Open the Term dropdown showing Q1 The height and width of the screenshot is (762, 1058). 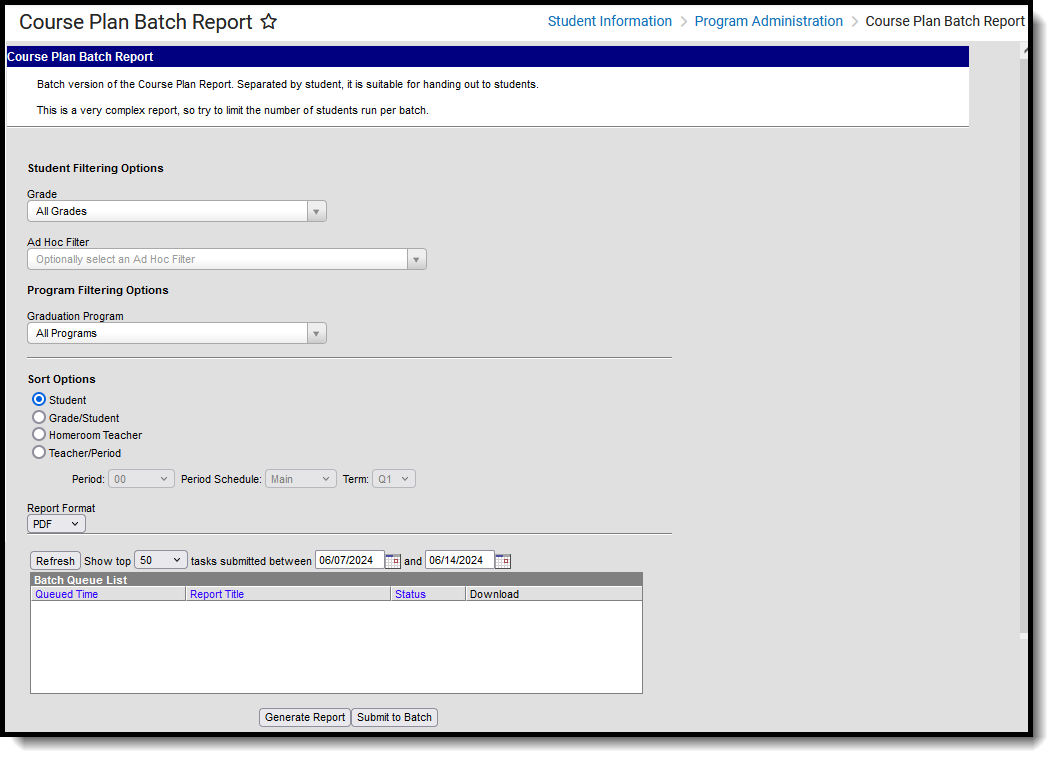[x=394, y=479]
